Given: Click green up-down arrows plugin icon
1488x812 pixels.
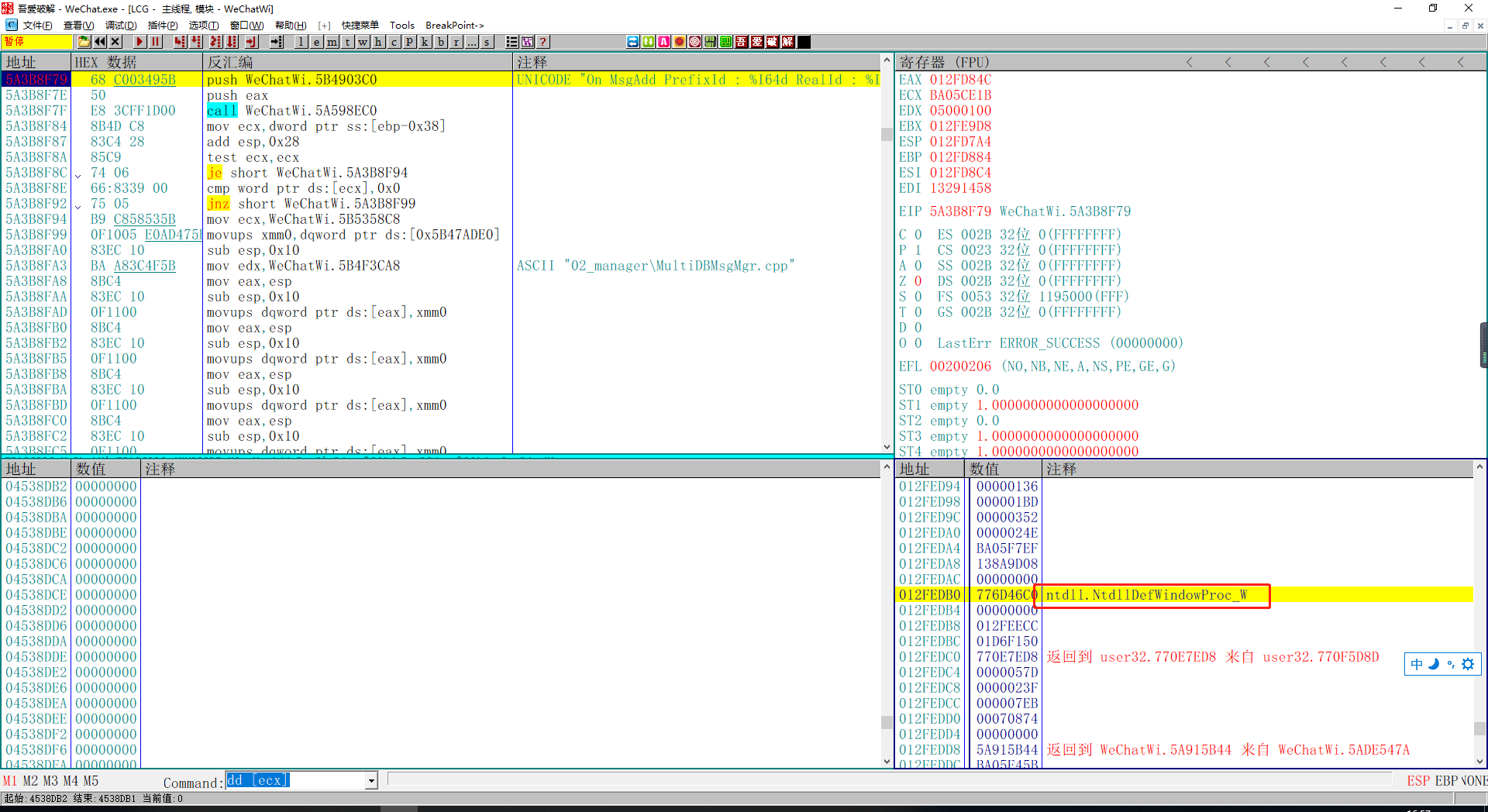Looking at the screenshot, I should pyautogui.click(x=648, y=42).
